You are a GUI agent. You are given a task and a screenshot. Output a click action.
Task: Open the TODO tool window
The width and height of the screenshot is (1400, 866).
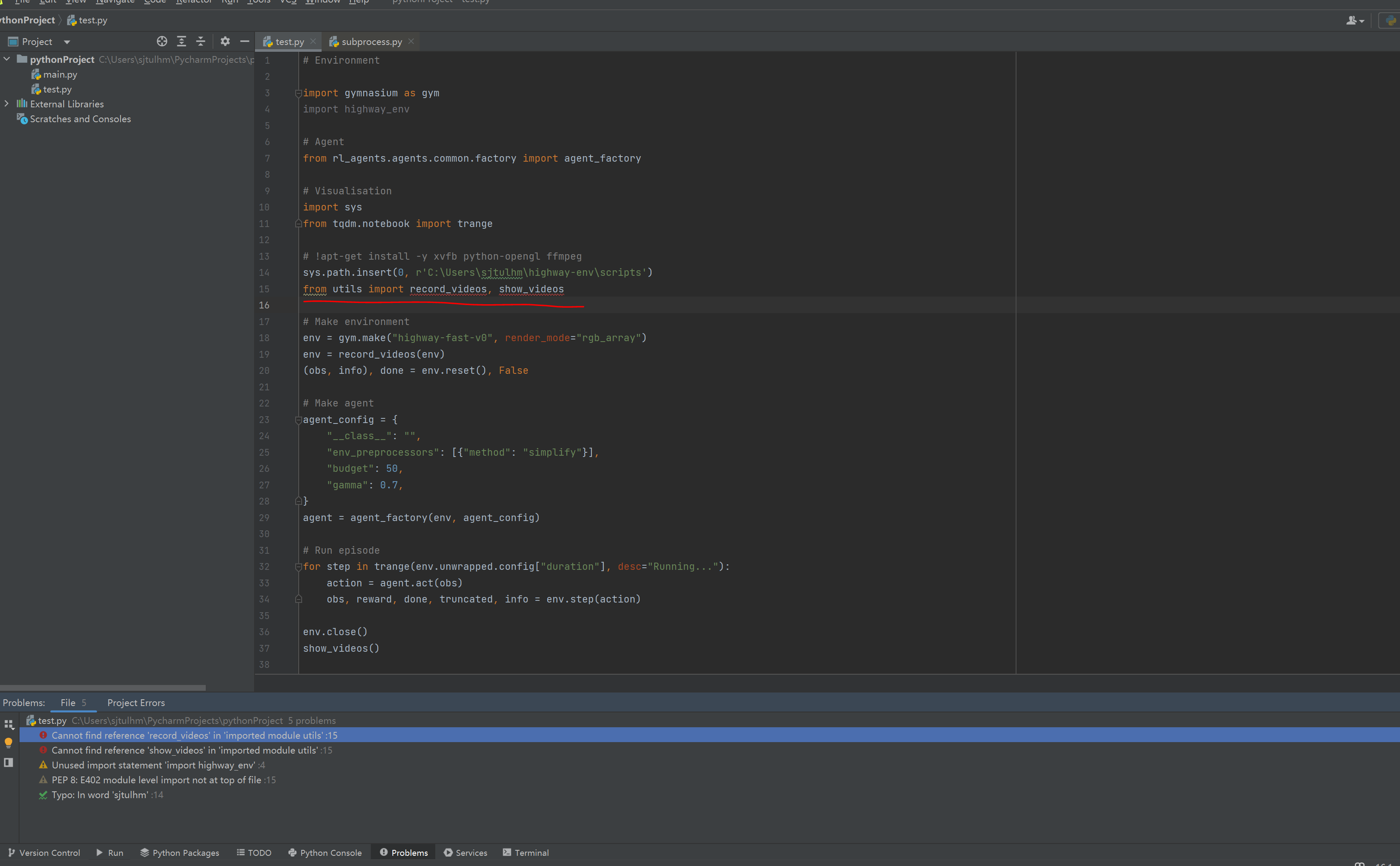click(254, 852)
